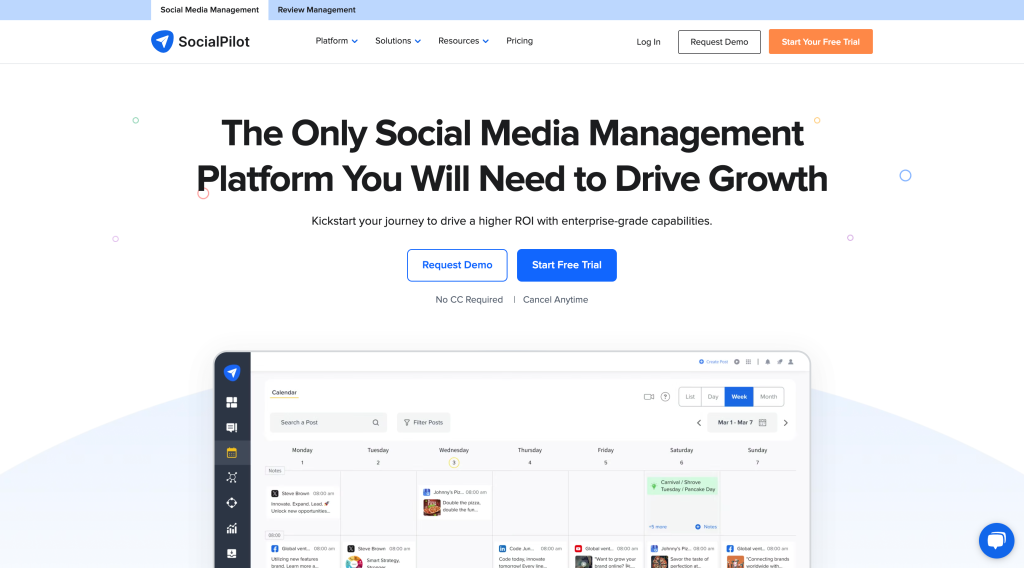1024x568 pixels.
Task: Select the yellow calendar icon in preview sidebar
Action: 232,452
